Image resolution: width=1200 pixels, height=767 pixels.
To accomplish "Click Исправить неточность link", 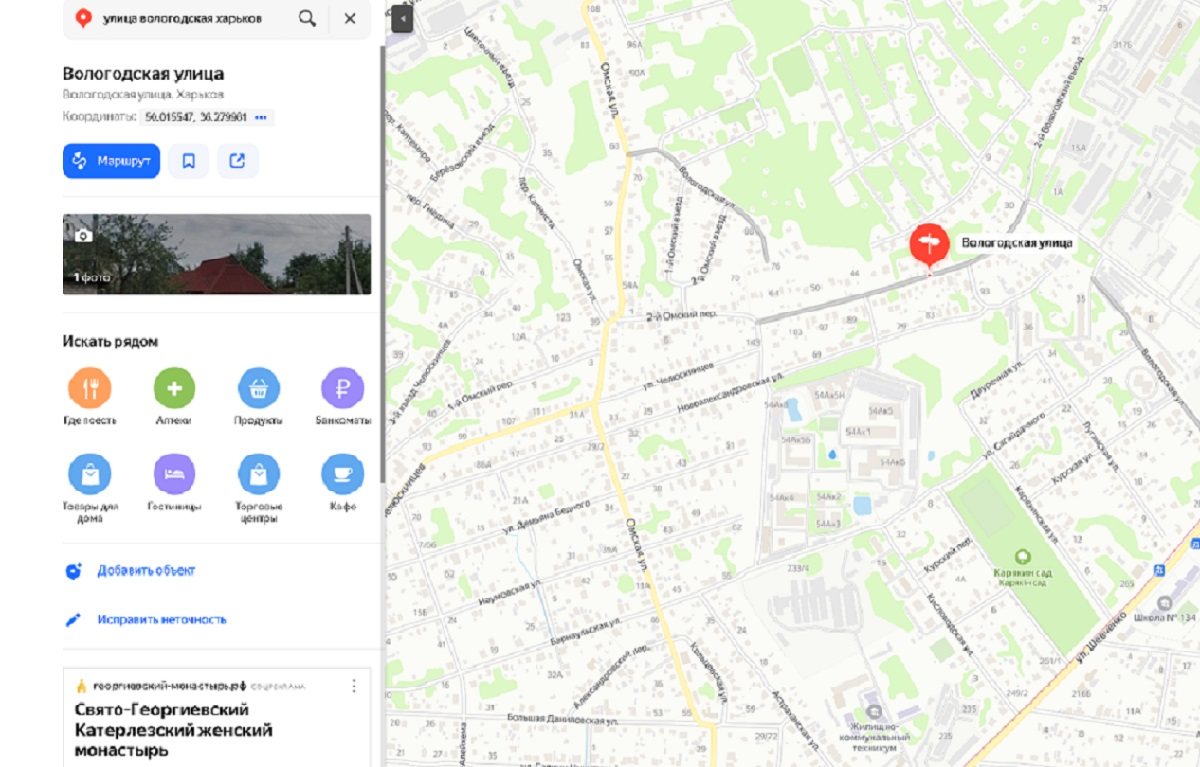I will [x=162, y=620].
